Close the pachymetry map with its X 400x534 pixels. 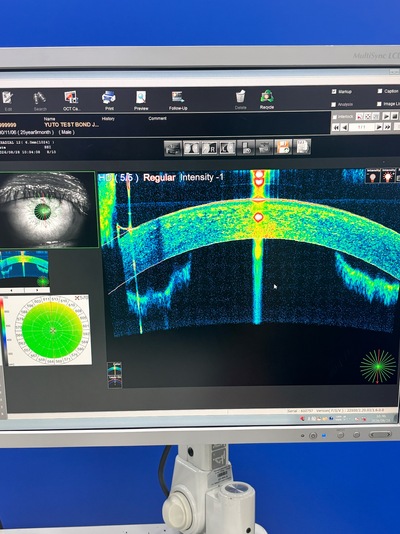(x=77, y=298)
